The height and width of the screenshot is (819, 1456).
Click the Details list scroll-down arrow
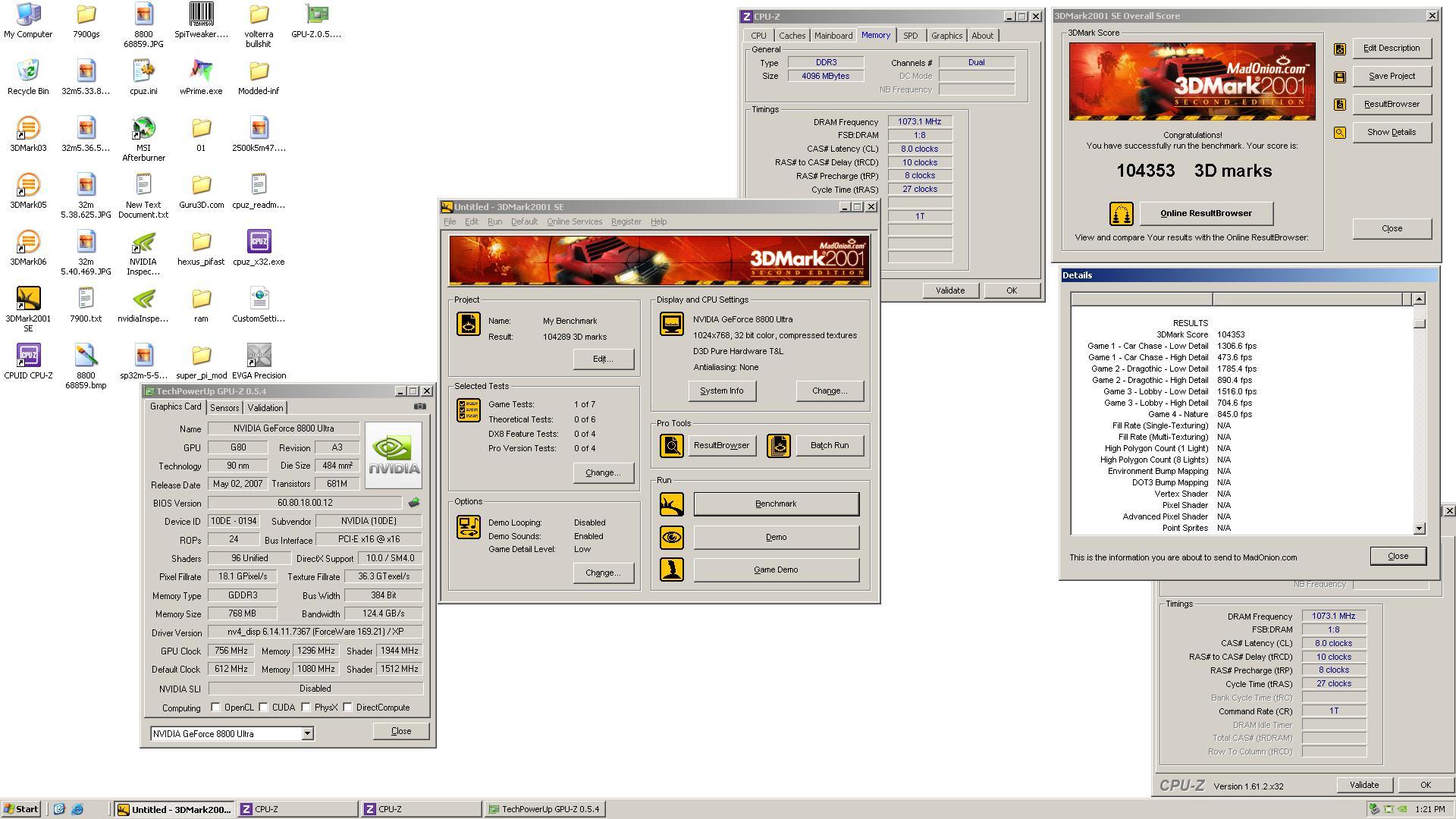pos(1419,529)
